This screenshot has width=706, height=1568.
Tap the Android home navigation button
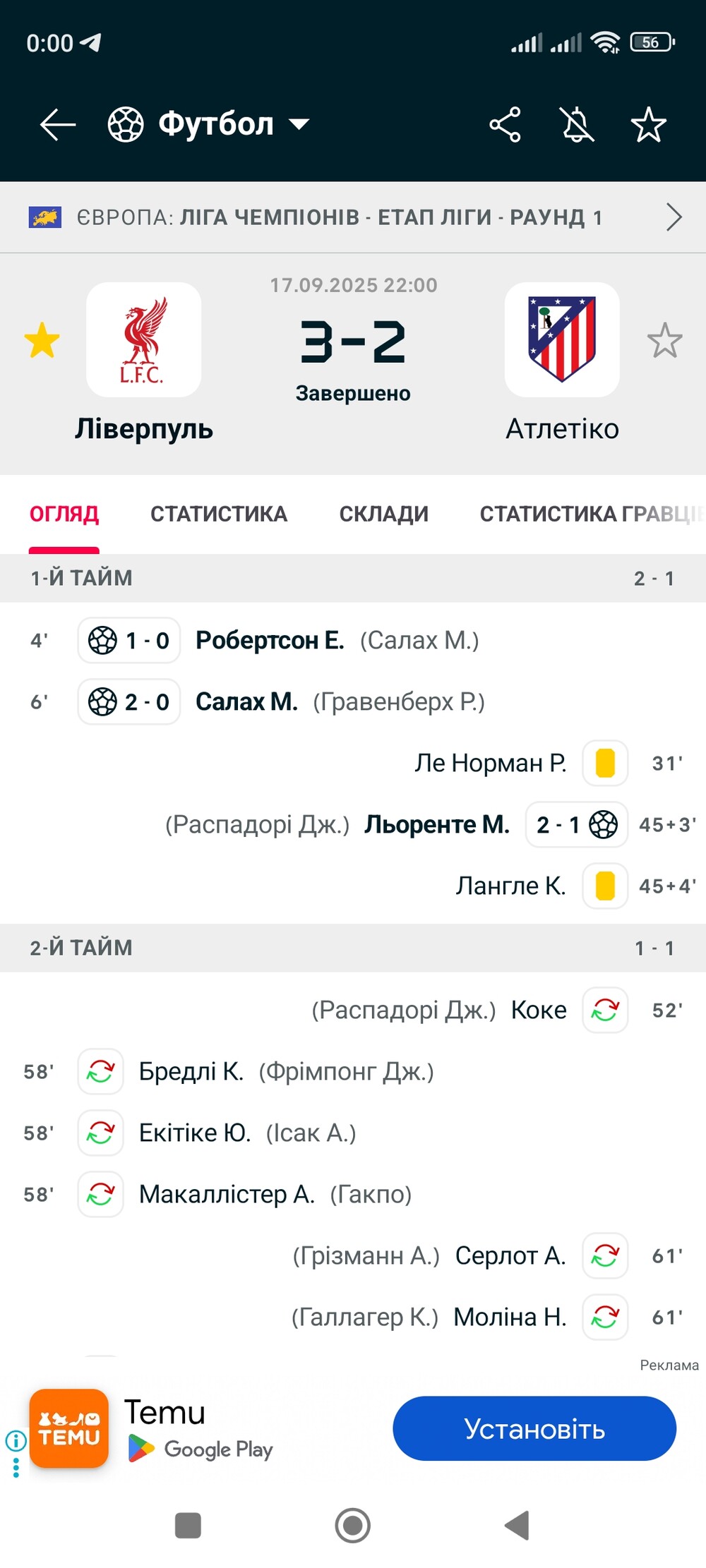352,1525
